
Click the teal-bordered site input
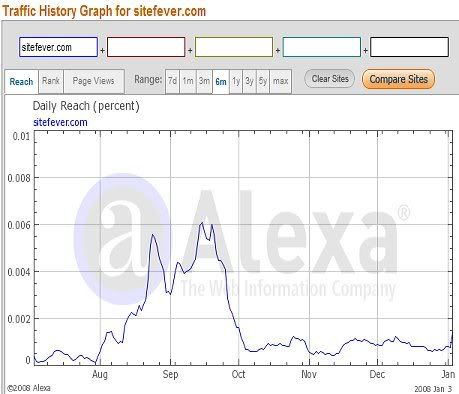322,47
